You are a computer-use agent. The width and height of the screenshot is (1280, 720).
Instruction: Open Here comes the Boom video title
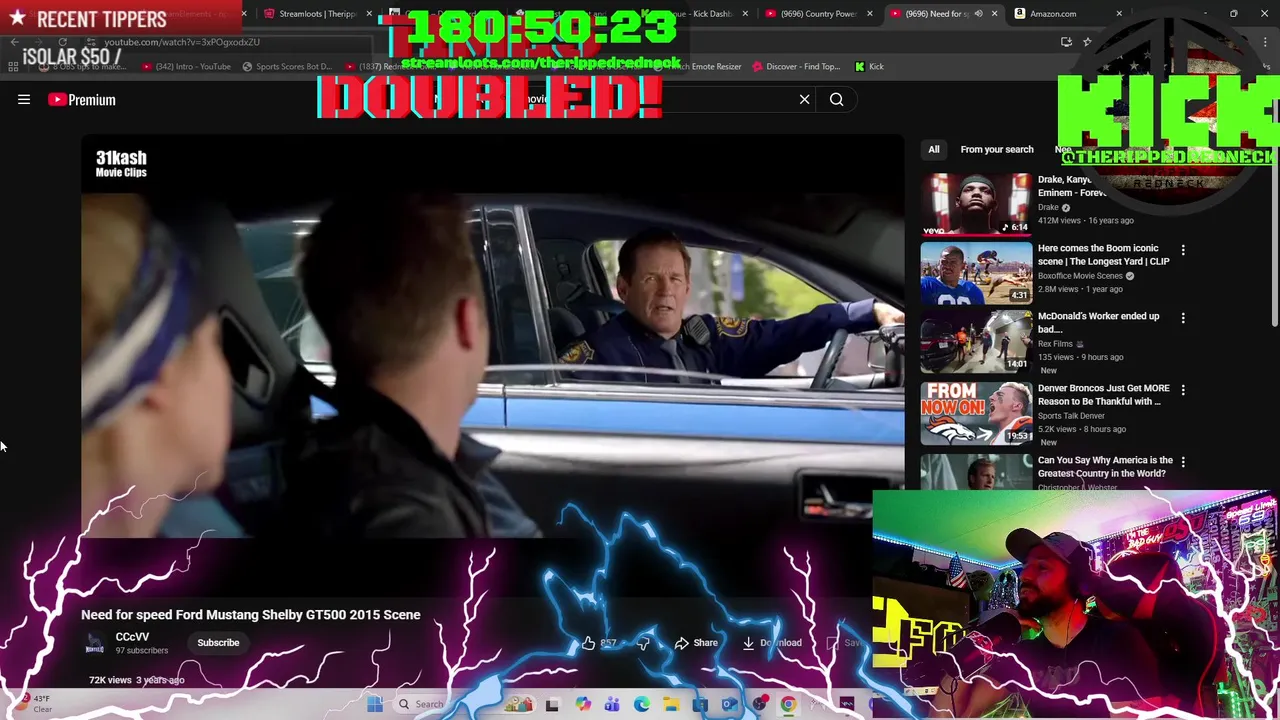point(1103,255)
